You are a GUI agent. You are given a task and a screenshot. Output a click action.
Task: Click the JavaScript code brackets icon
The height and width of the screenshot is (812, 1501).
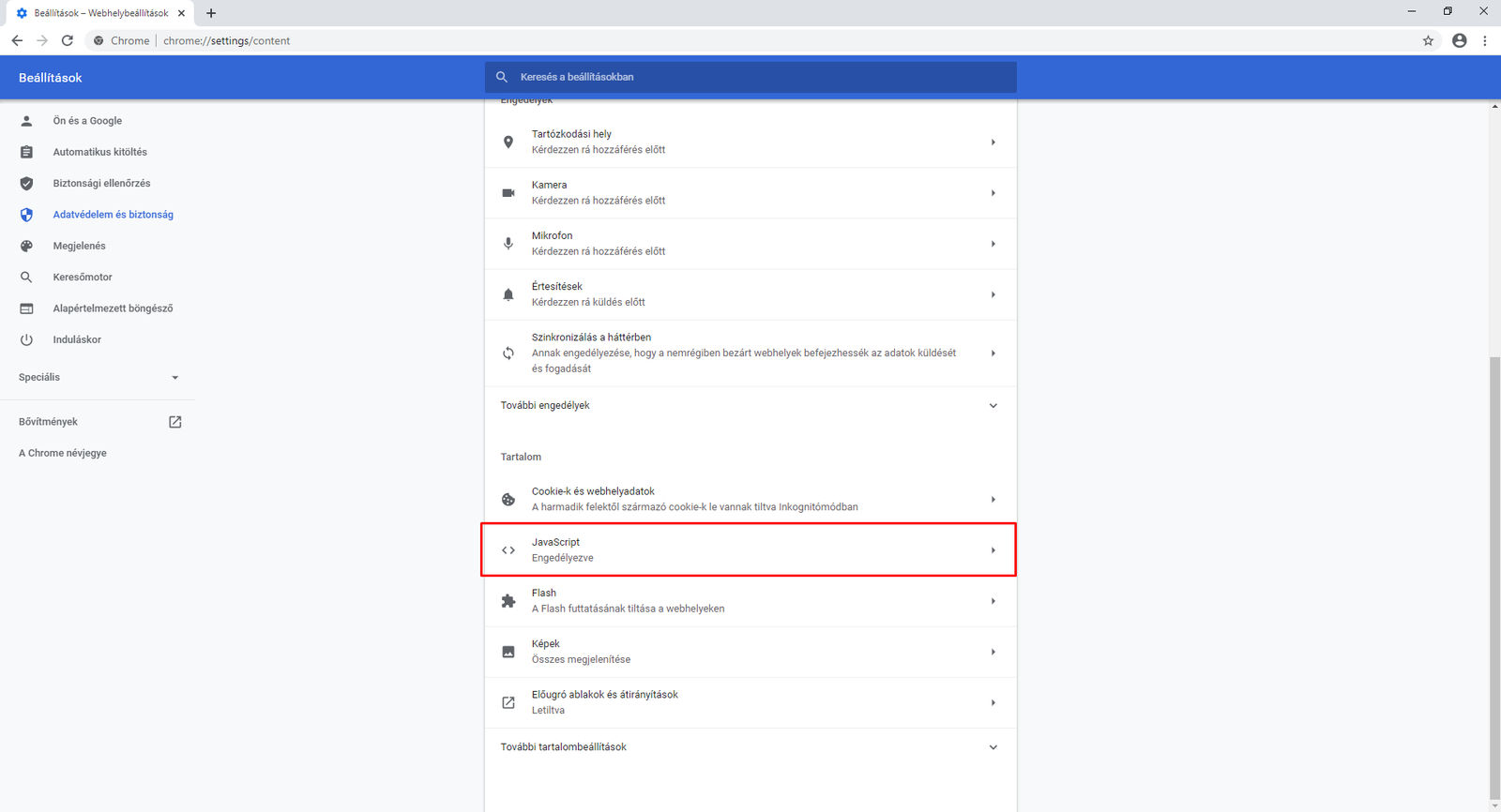(508, 550)
